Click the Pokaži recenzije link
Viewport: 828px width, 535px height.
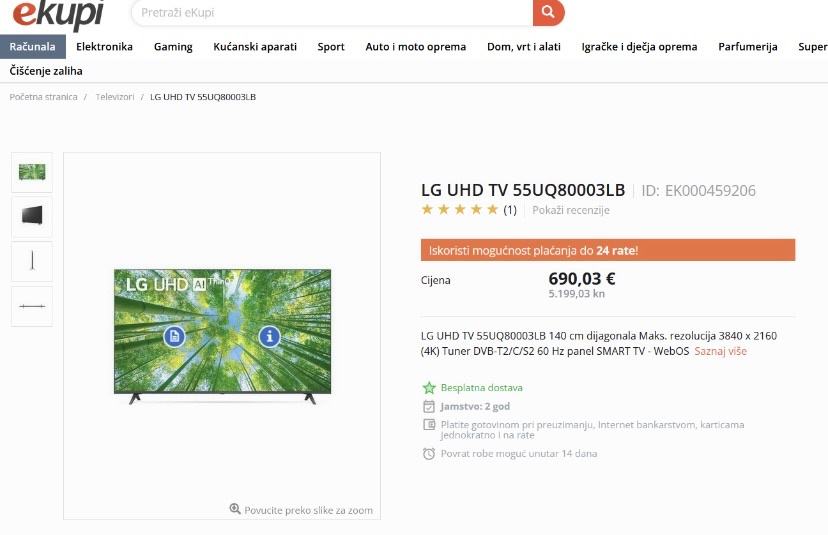coord(571,210)
